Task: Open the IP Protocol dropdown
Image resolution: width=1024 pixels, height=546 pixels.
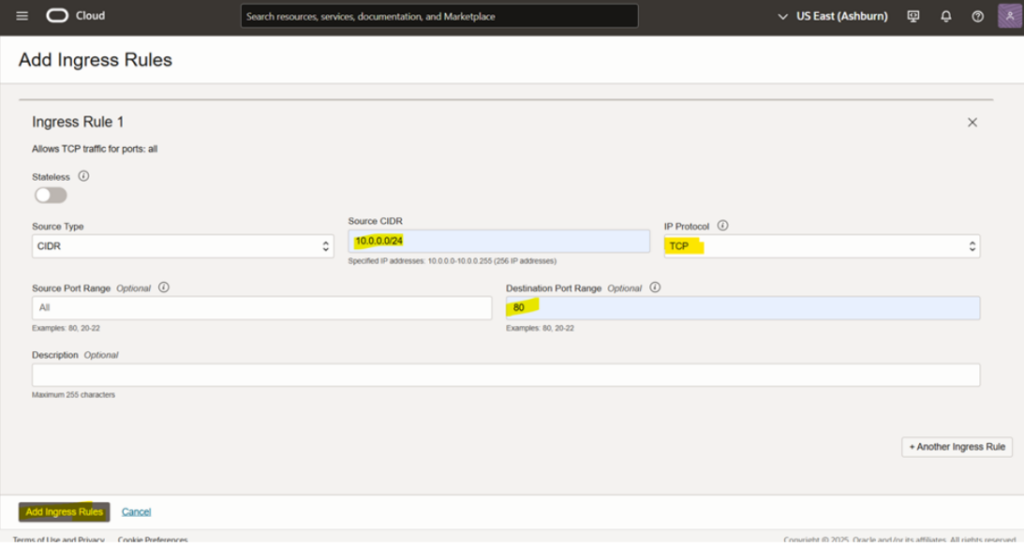Action: point(821,246)
